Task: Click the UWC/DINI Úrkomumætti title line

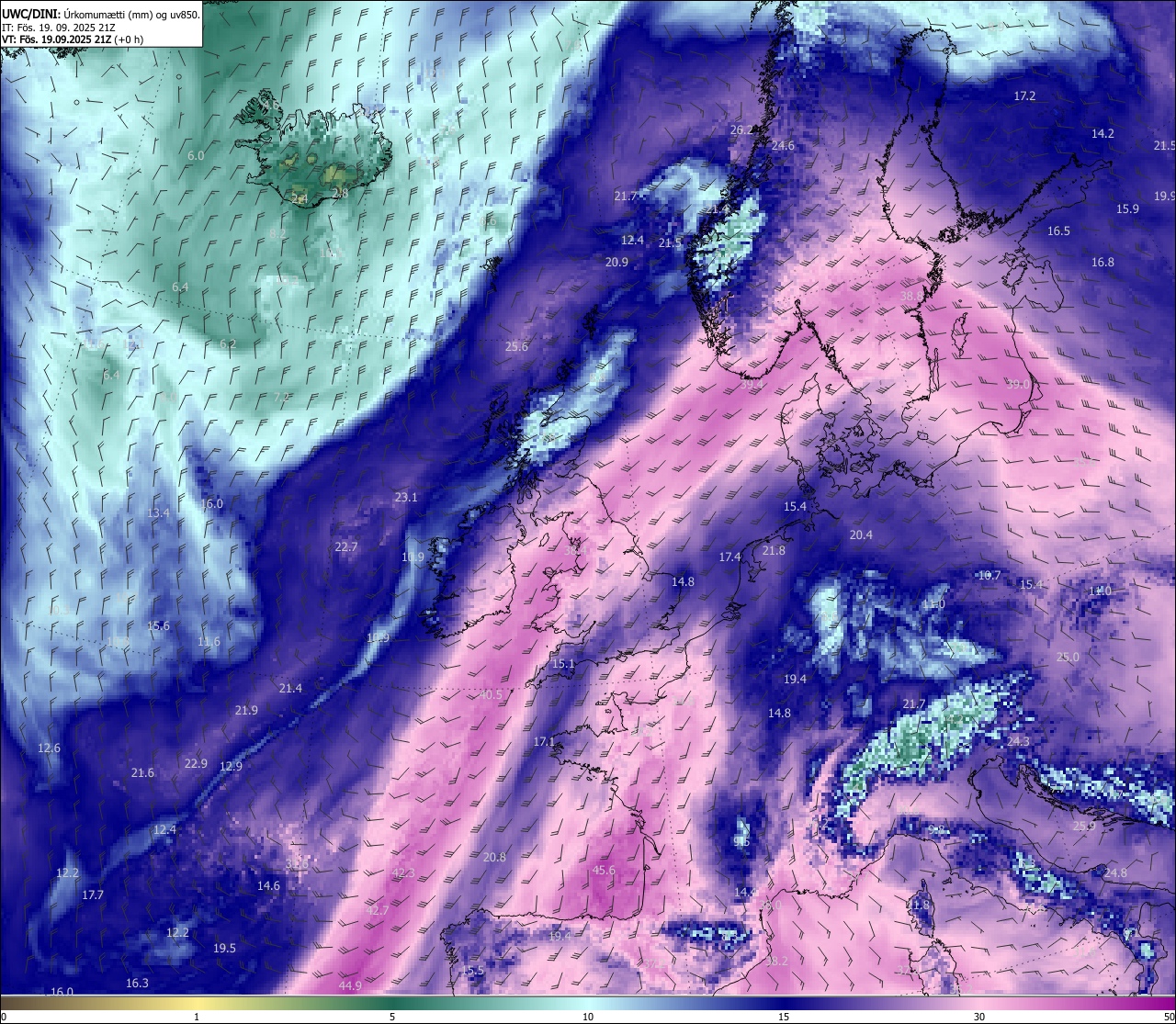Action: [x=101, y=14]
